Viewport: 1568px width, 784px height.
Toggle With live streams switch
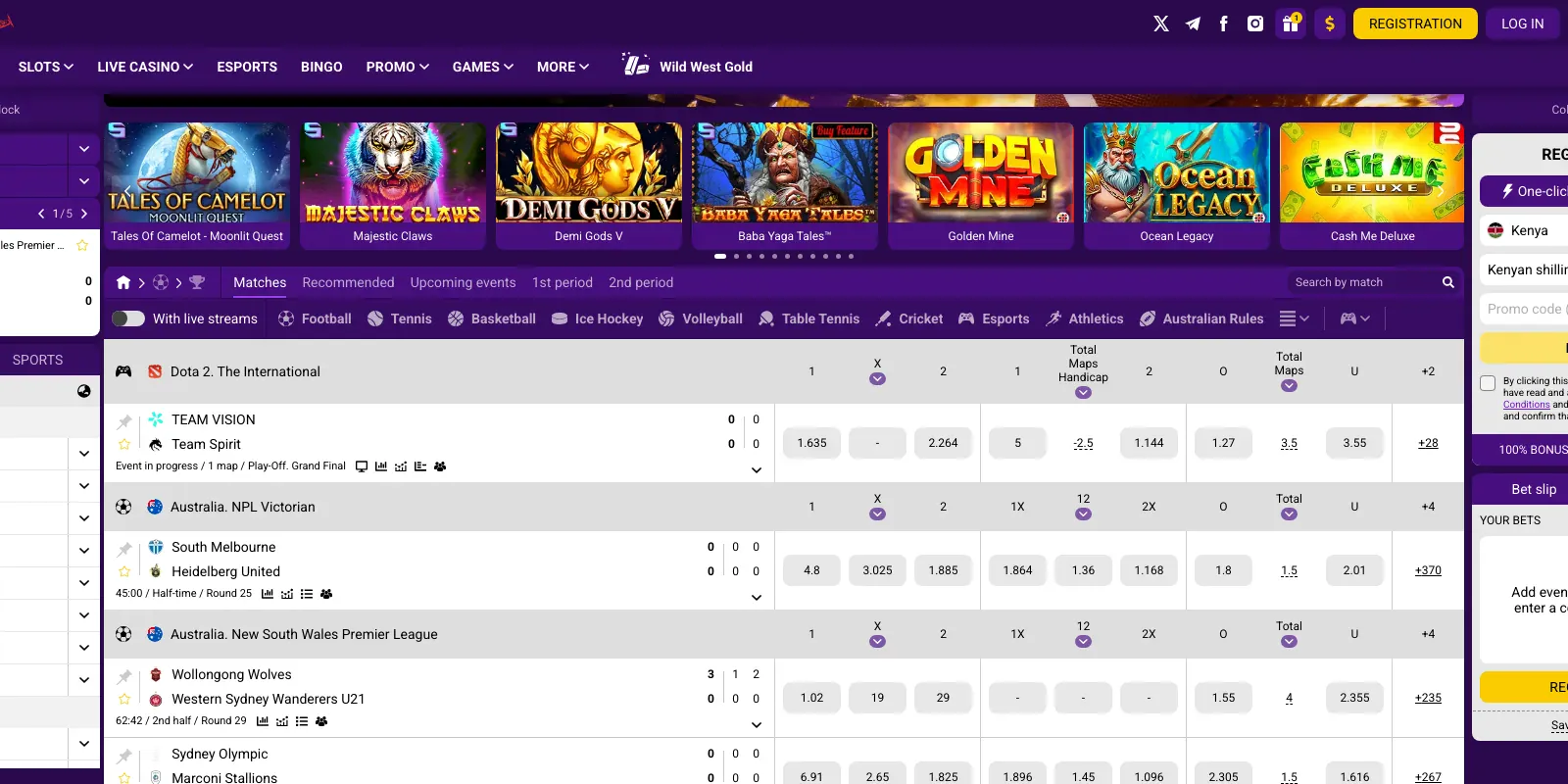pyautogui.click(x=128, y=318)
